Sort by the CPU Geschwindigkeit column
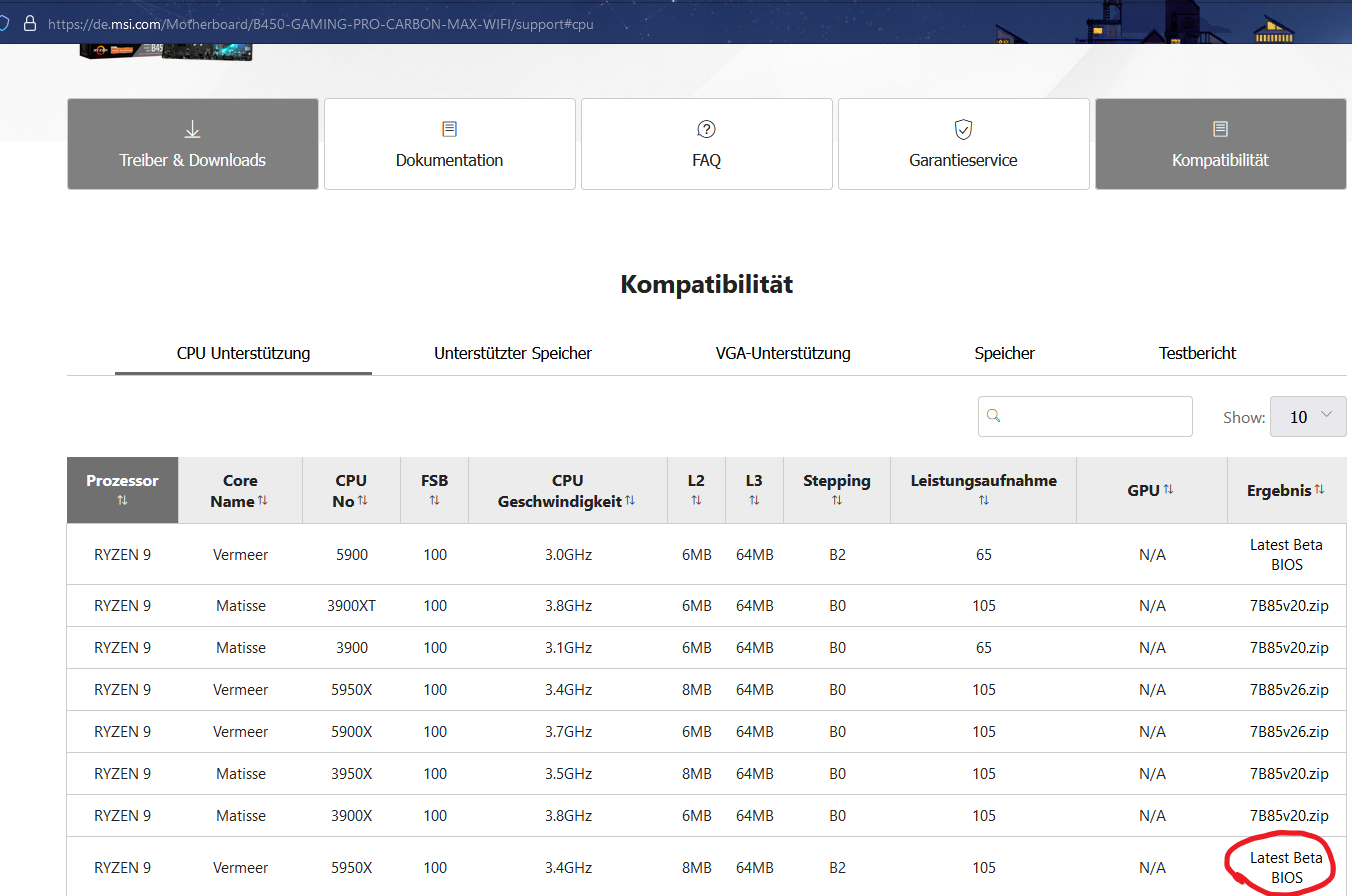Viewport: 1352px width, 896px height. coord(630,500)
